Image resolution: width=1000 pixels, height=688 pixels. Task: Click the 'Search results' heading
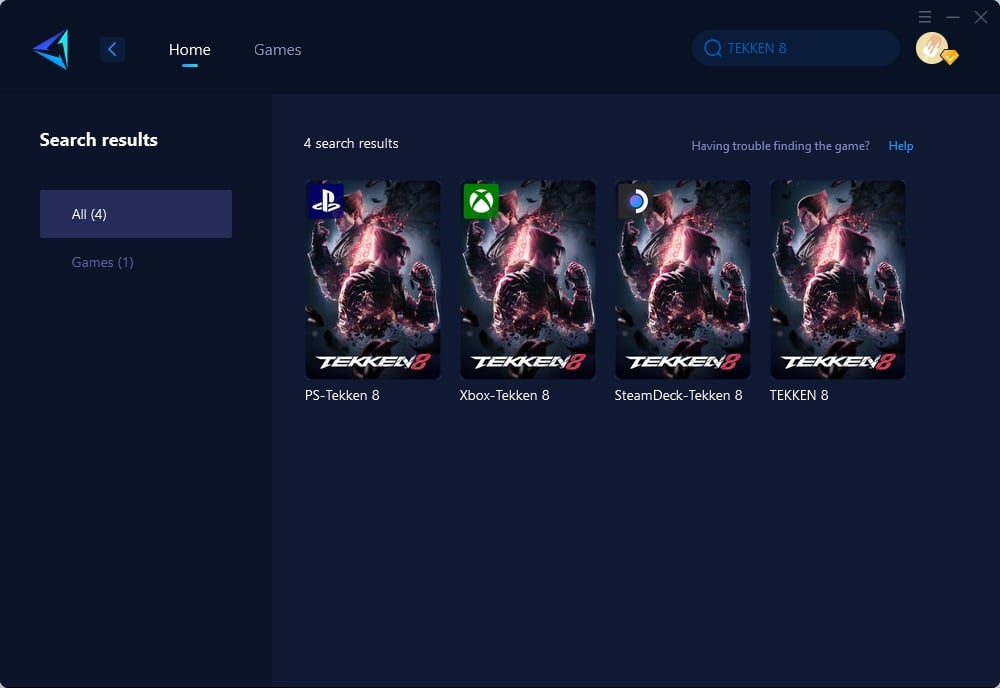[x=99, y=140]
